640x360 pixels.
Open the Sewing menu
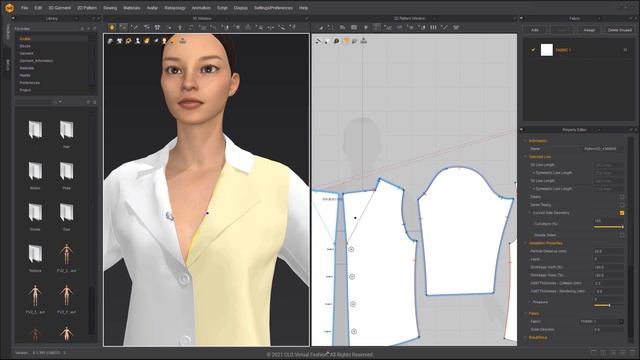(x=110, y=8)
